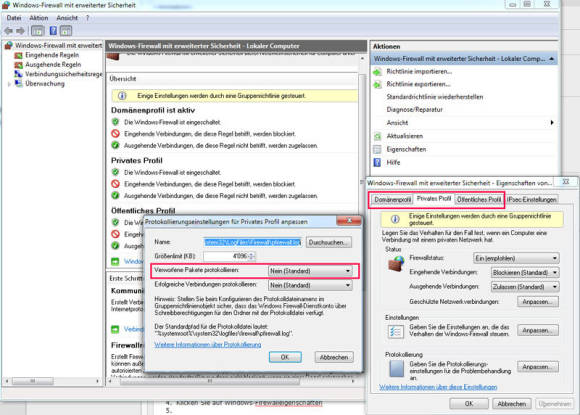Open the Eingehende Verbindungen dropdown

click(x=525, y=273)
